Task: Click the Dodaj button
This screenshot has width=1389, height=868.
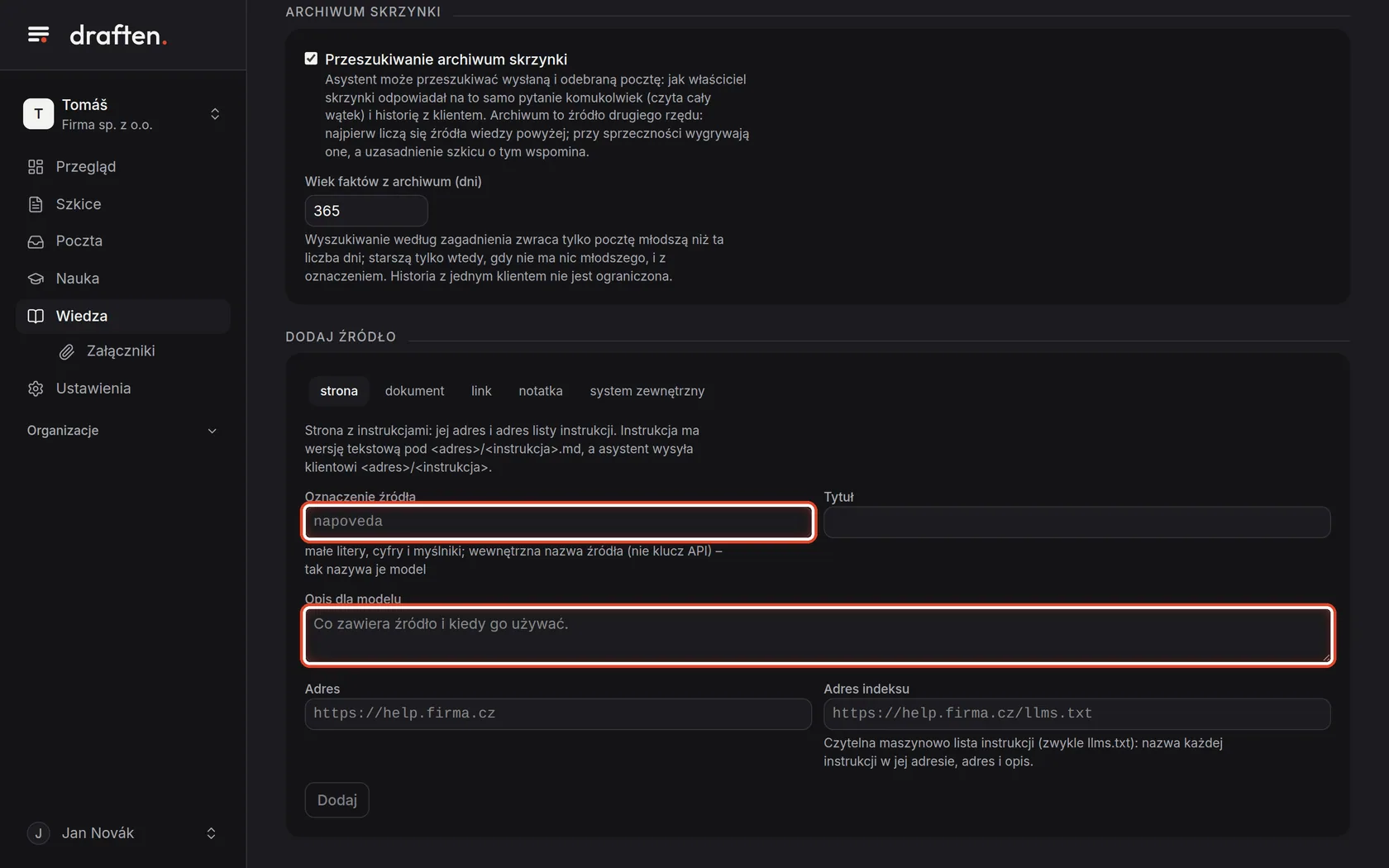Action: coord(337,800)
